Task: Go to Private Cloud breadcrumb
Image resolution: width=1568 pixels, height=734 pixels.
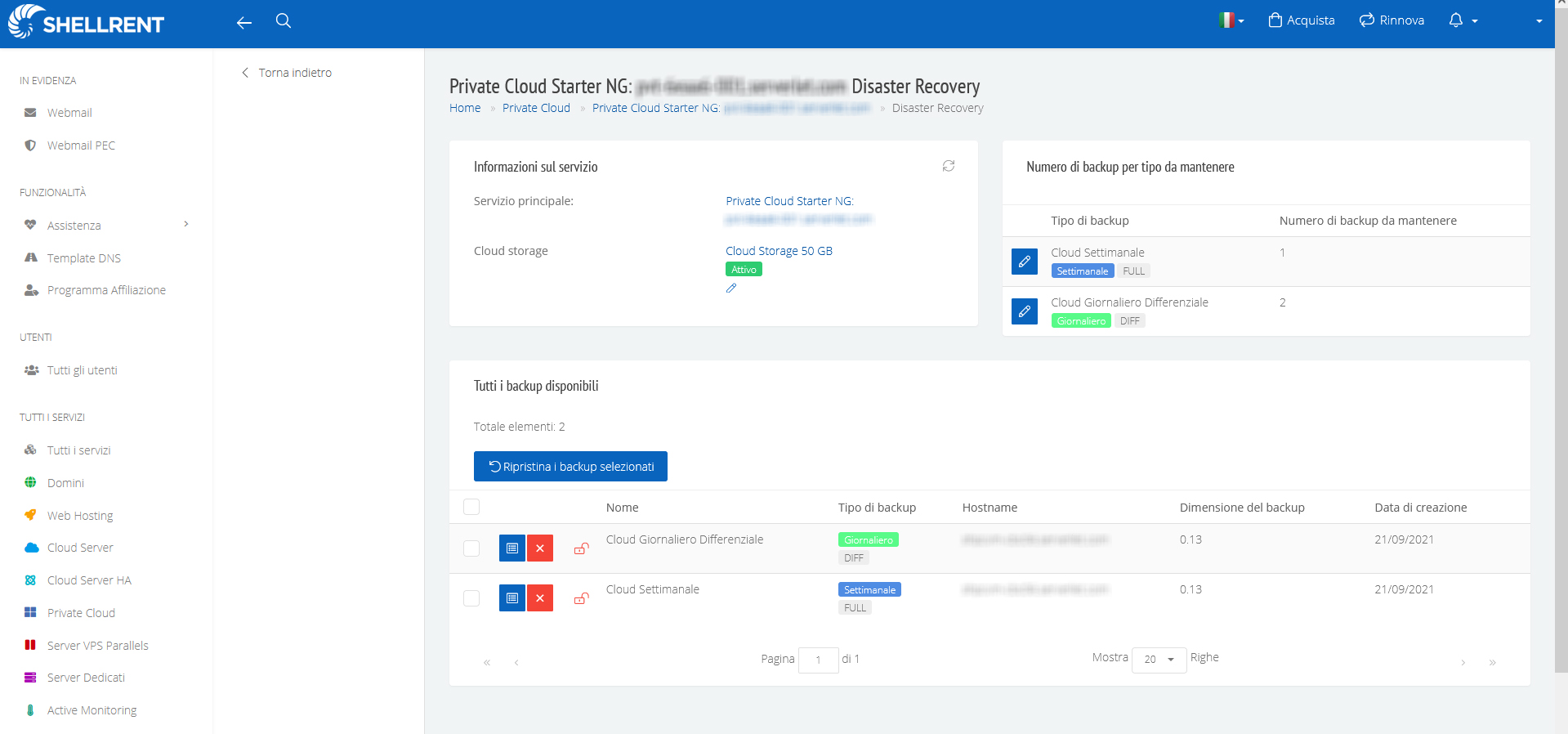Action: [x=536, y=108]
